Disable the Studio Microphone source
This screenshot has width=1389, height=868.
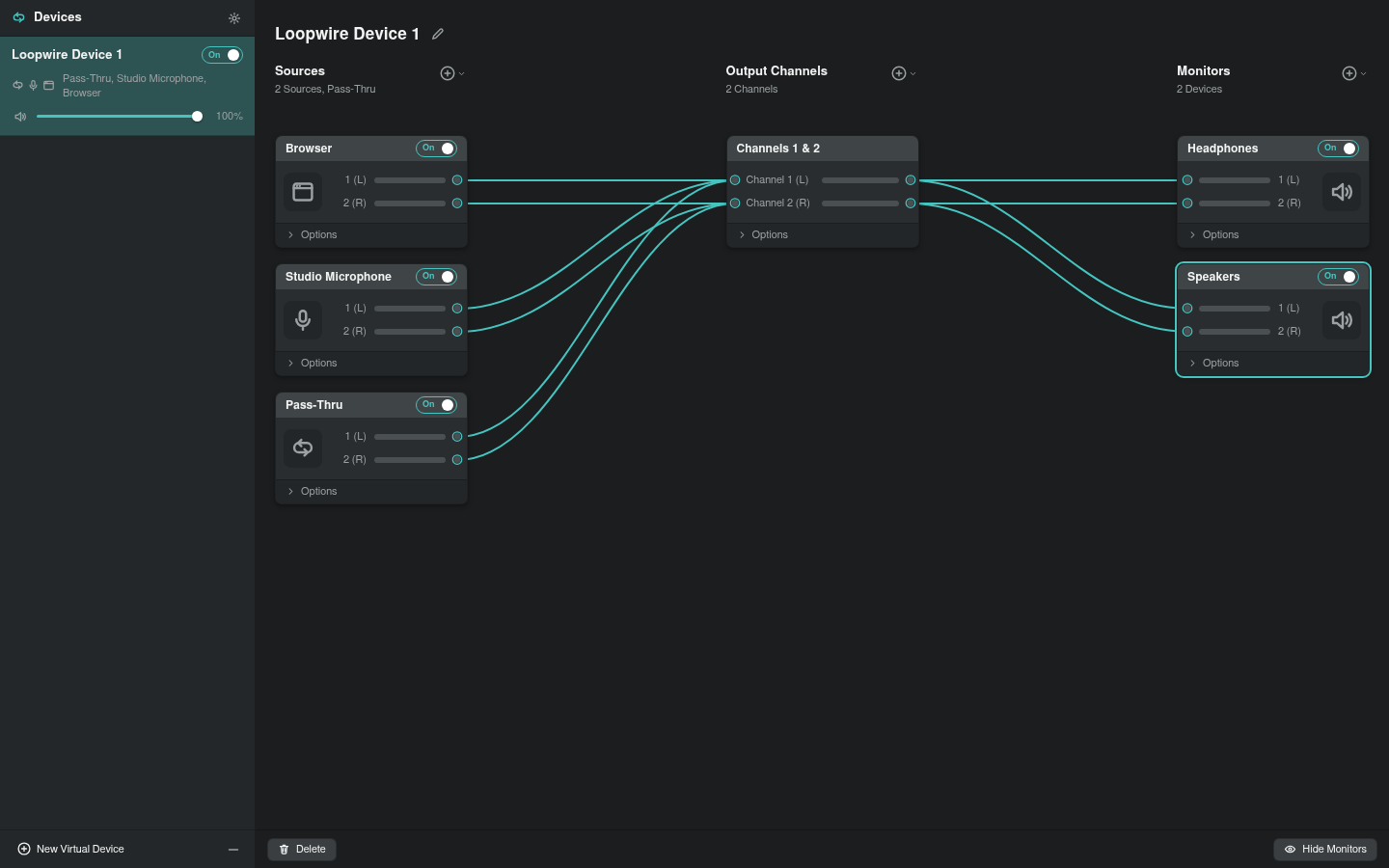[436, 277]
